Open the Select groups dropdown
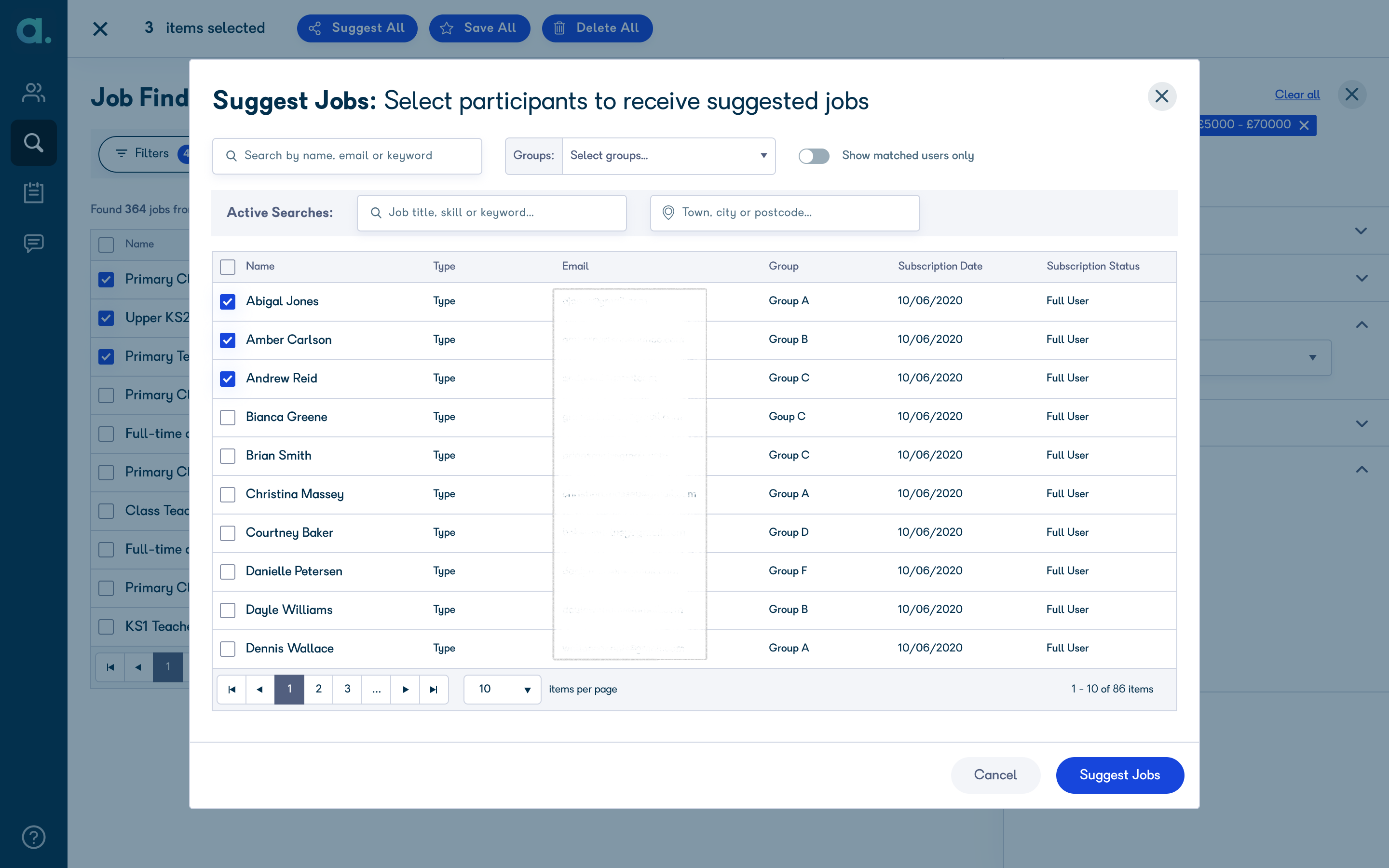This screenshot has height=868, width=1389. 668,156
